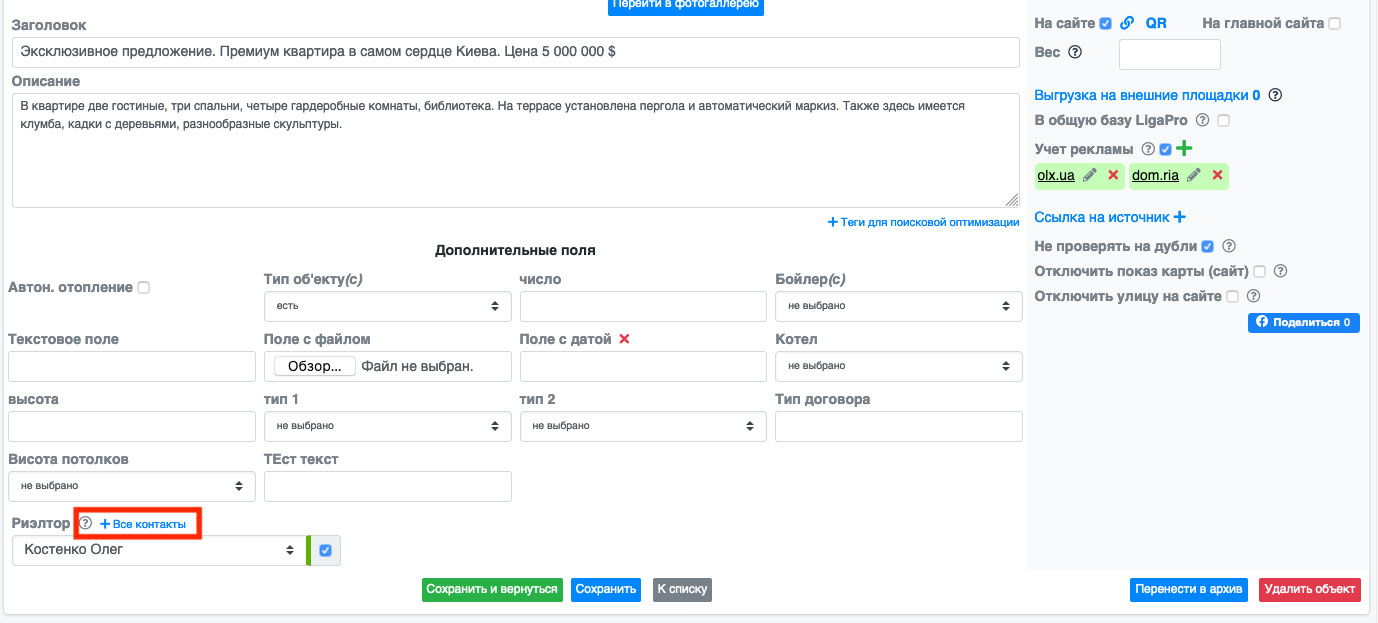This screenshot has height=623, width=1378.
Task: Enable the Автон. отопление checkbox
Action: click(143, 288)
